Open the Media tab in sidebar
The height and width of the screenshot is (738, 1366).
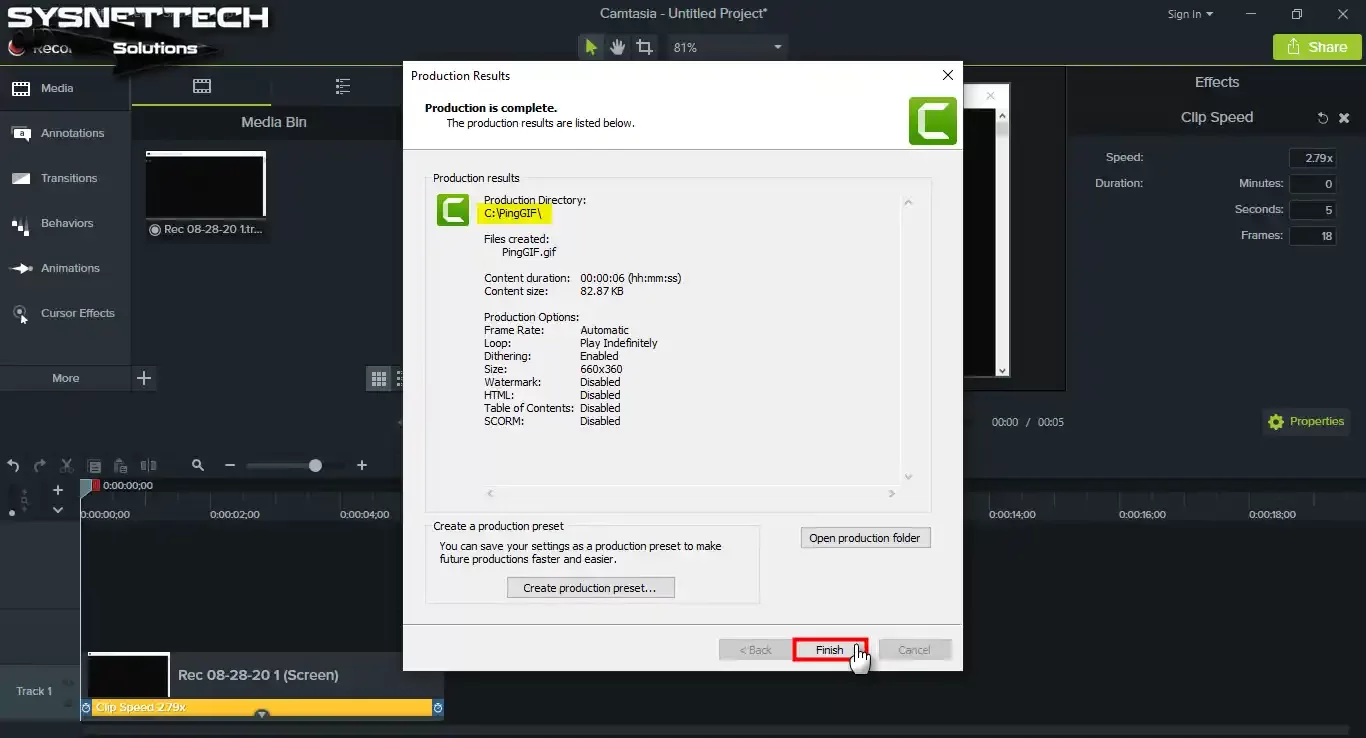65,88
